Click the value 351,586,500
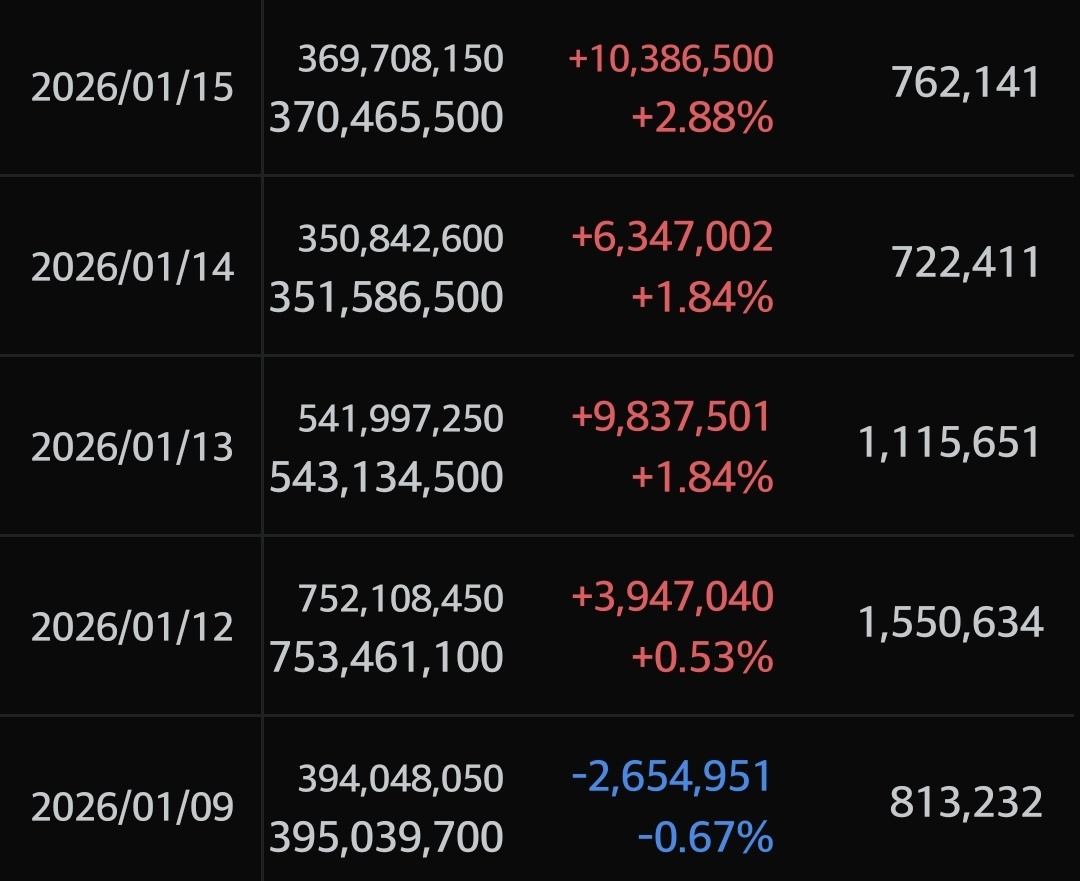This screenshot has height=881, width=1080. [x=386, y=298]
